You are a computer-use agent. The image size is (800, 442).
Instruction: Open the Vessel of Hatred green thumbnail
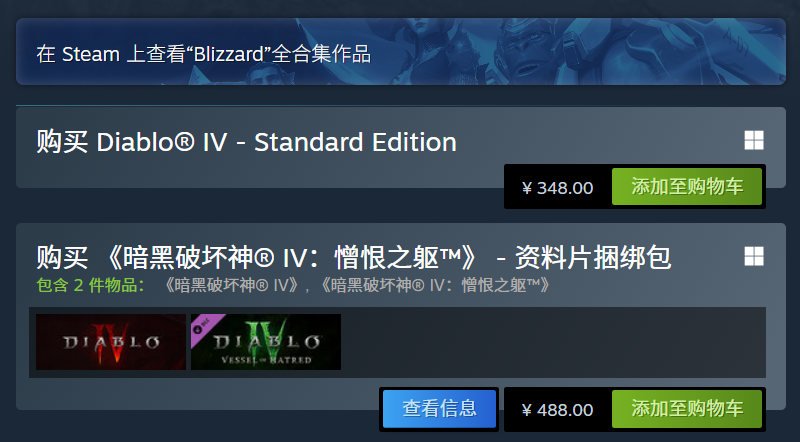coord(266,342)
